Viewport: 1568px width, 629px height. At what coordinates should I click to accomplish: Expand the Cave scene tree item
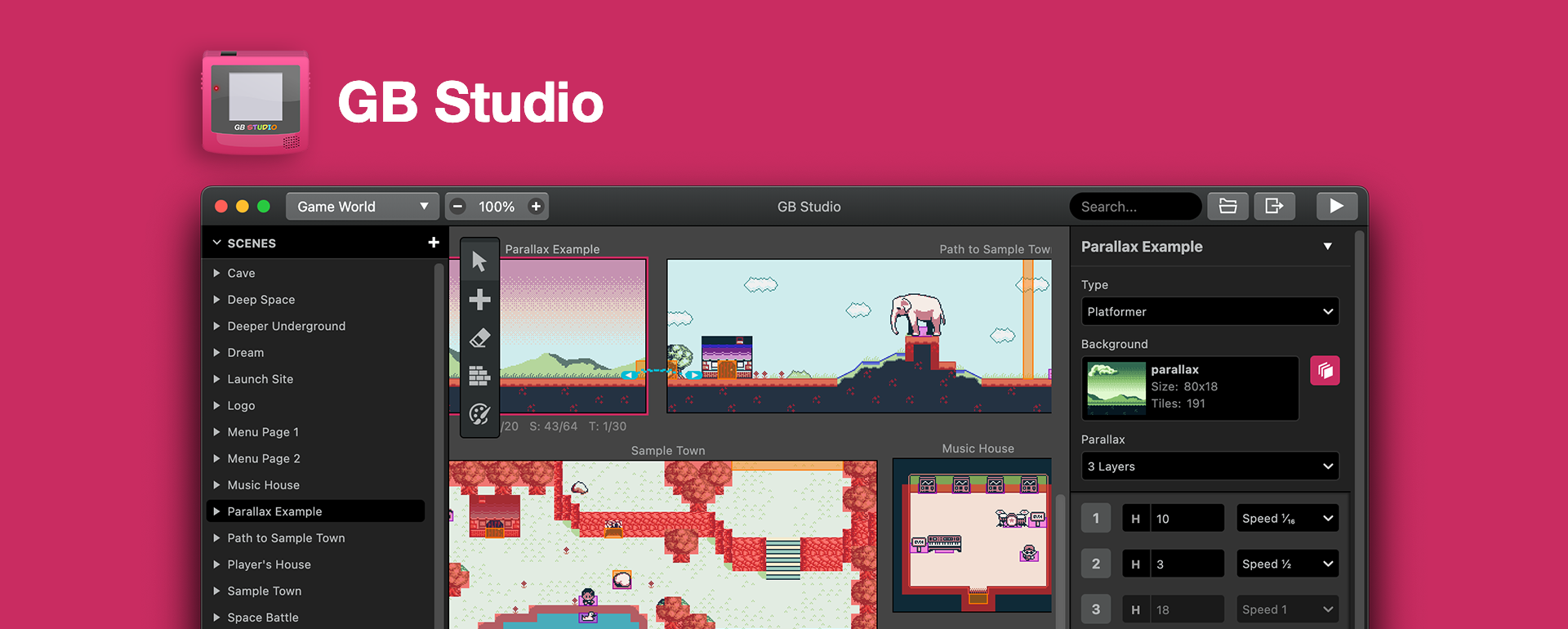216,273
